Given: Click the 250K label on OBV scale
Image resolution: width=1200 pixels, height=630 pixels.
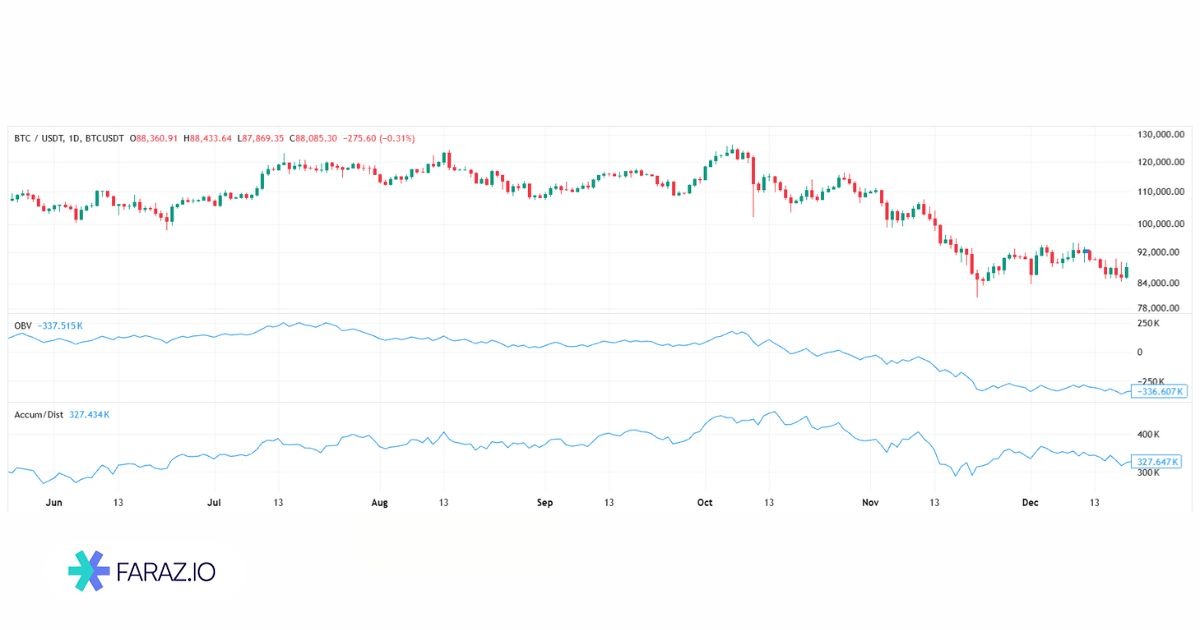Looking at the screenshot, I should pos(1148,324).
